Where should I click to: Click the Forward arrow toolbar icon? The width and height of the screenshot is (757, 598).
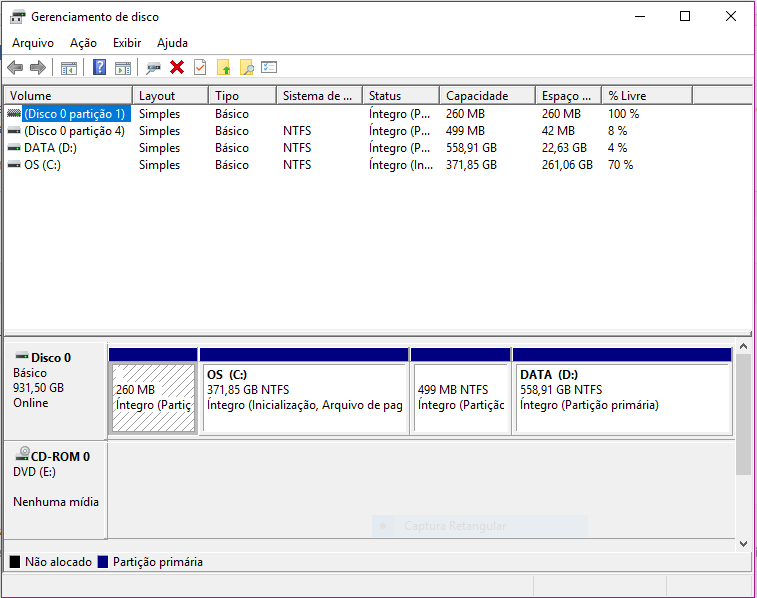click(38, 68)
